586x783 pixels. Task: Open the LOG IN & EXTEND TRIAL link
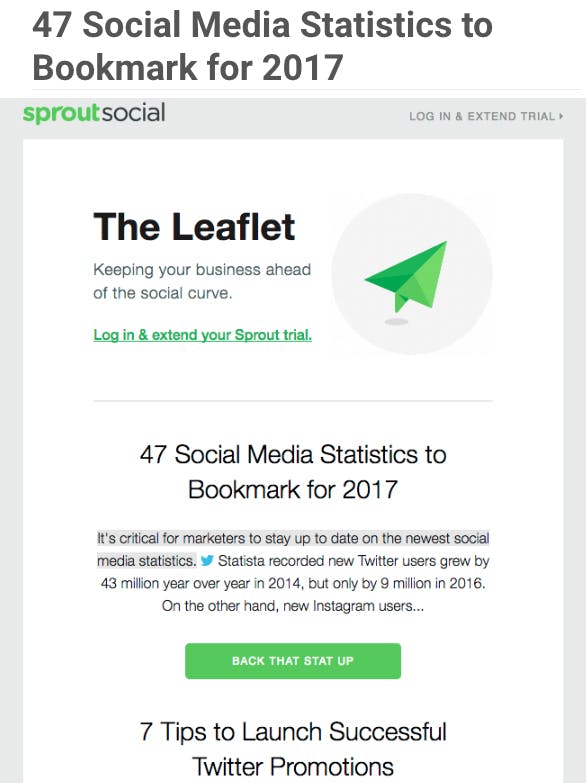[x=486, y=116]
